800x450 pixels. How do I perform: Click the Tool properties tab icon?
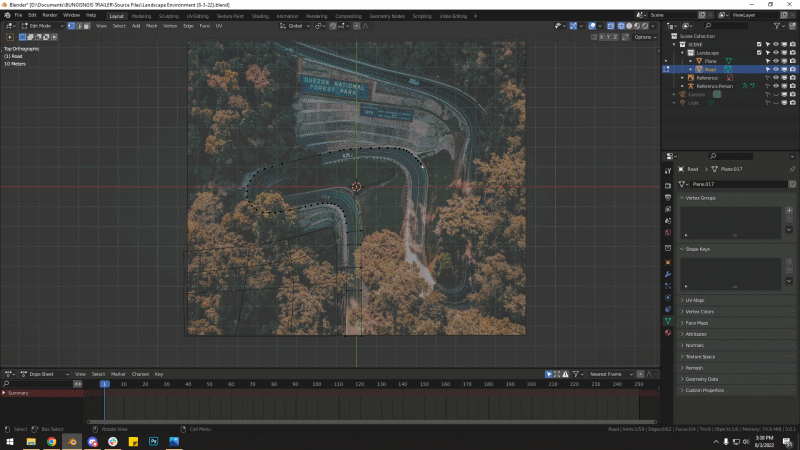click(668, 171)
